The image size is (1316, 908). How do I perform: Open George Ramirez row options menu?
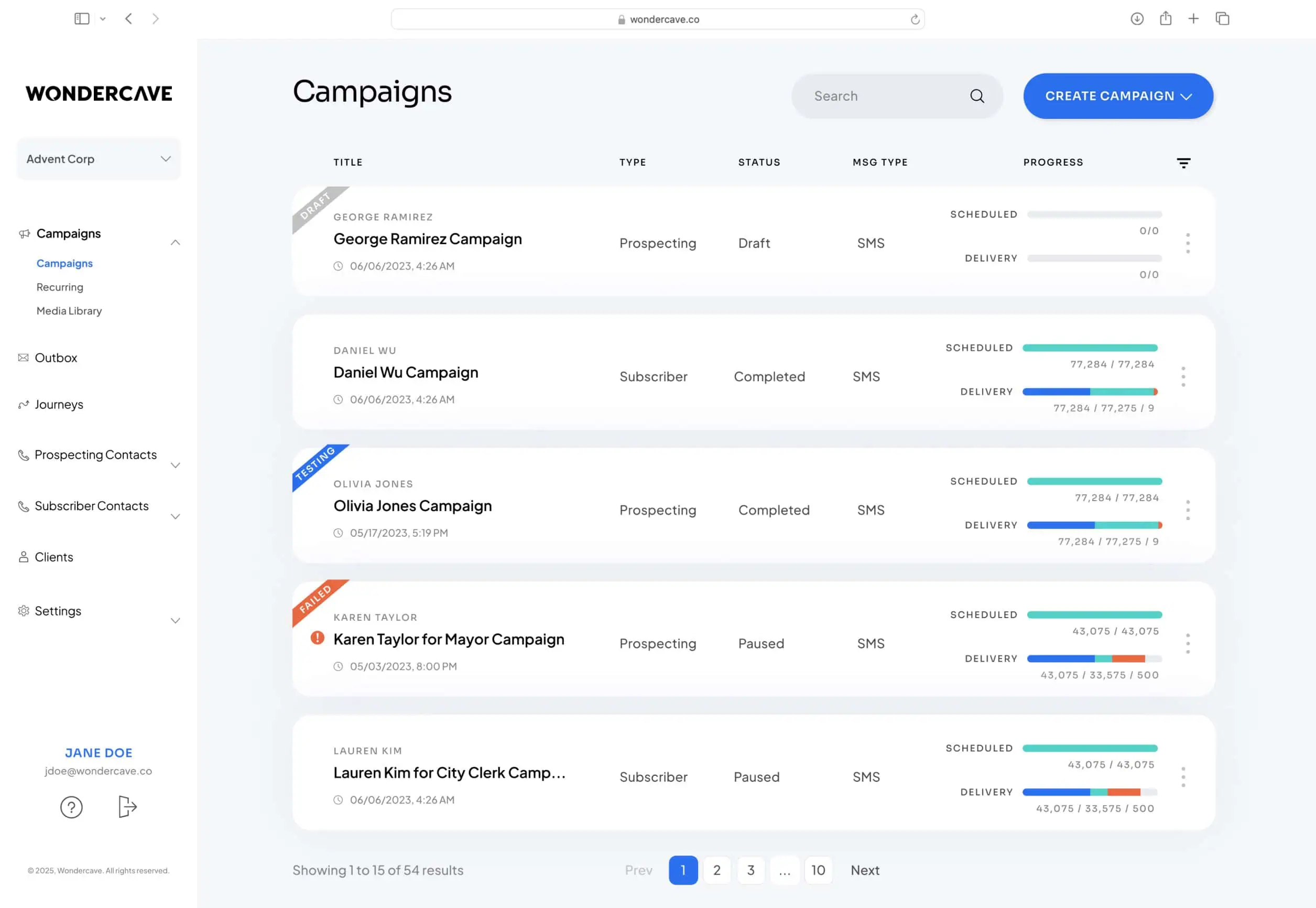tap(1188, 243)
